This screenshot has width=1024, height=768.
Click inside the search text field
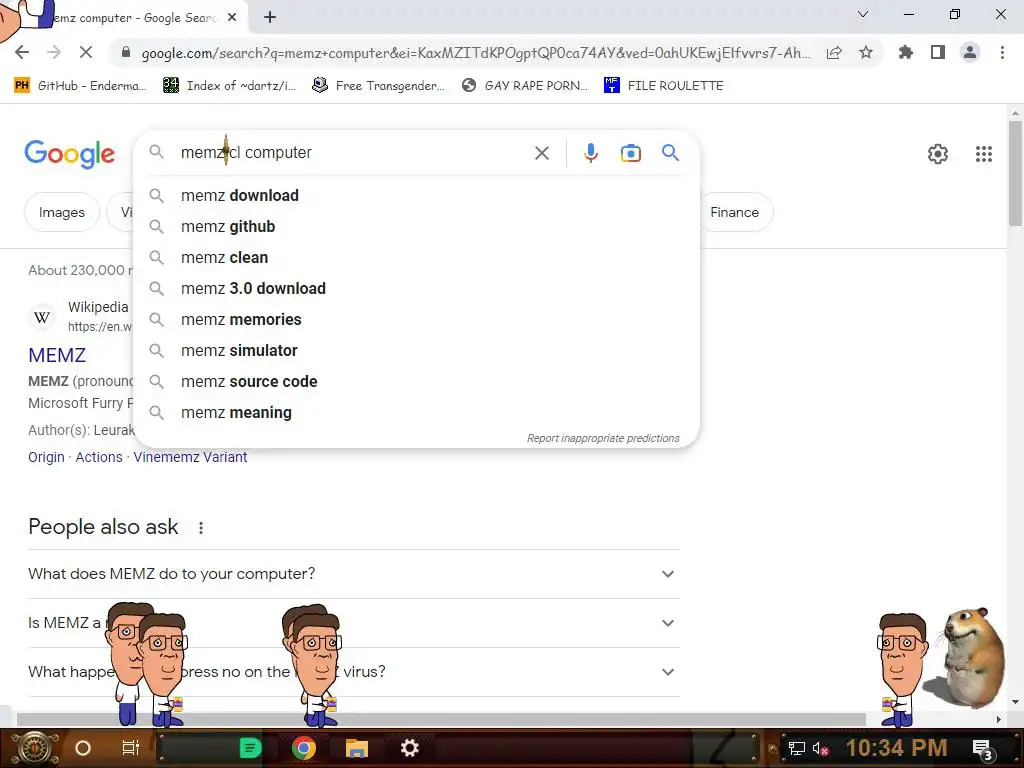(x=353, y=153)
